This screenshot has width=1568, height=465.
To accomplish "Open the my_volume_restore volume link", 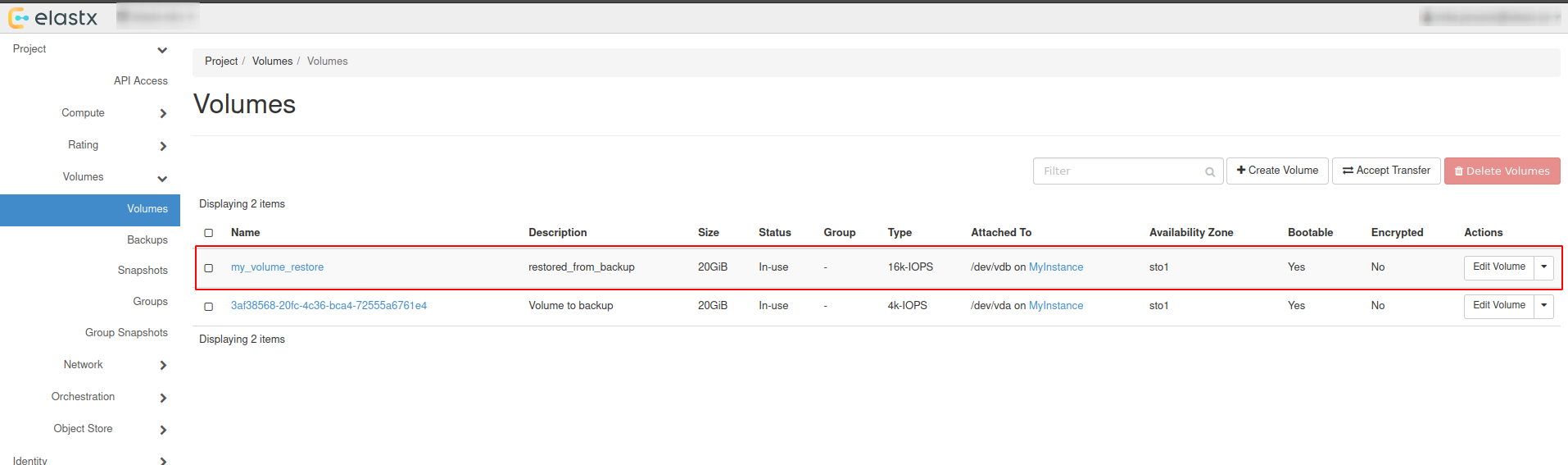I will [277, 267].
